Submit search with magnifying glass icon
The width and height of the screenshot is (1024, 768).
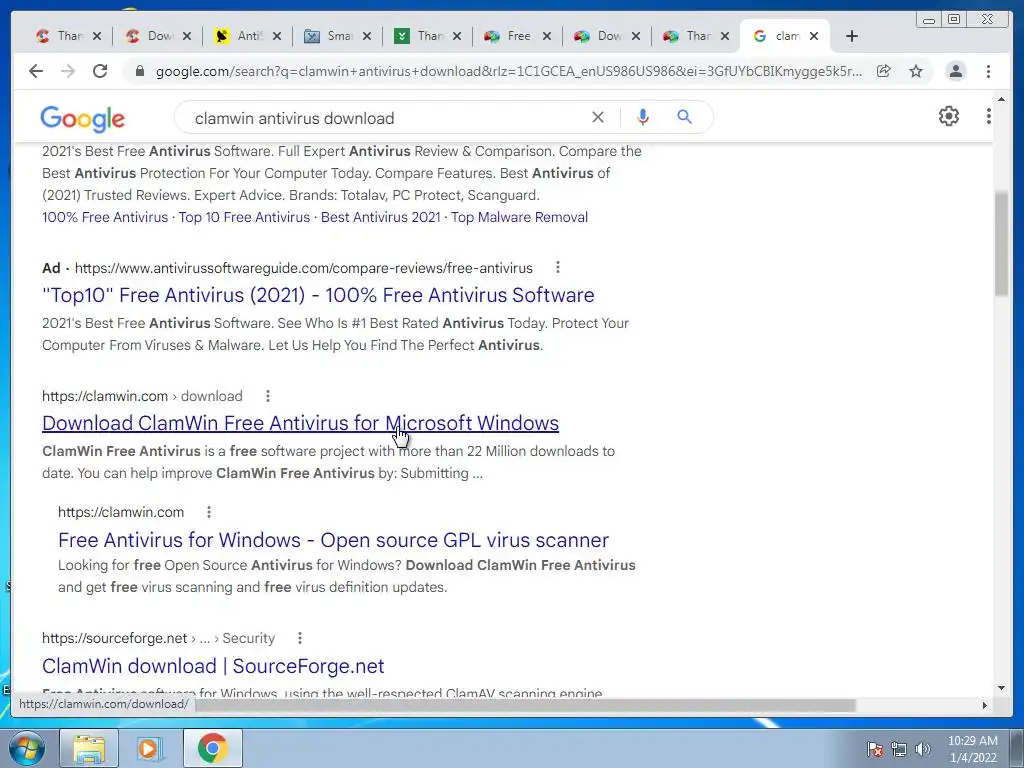684,117
